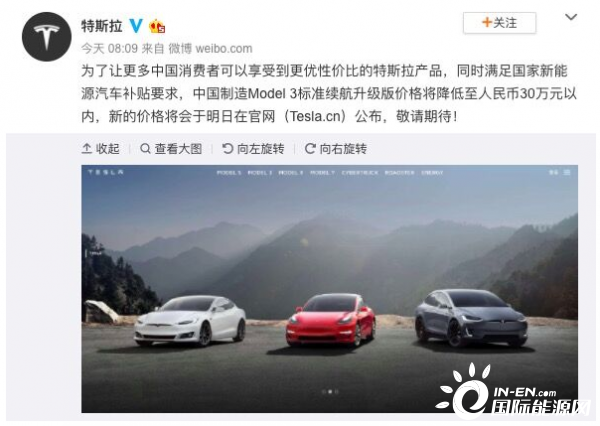Open the 今天 08:09 timestamp link
This screenshot has width=600, height=426.
pos(109,49)
